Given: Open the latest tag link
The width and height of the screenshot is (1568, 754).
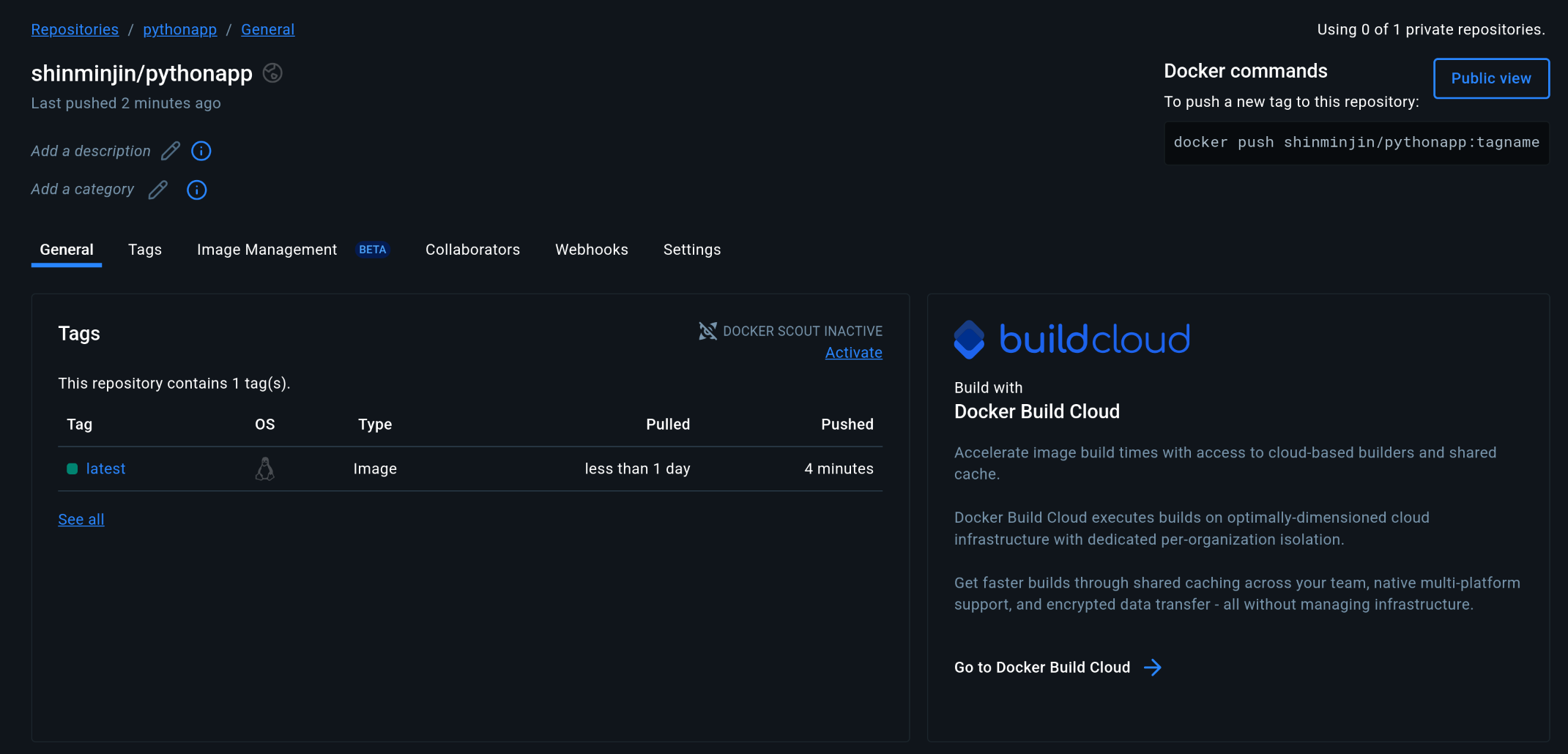Looking at the screenshot, I should (x=106, y=469).
